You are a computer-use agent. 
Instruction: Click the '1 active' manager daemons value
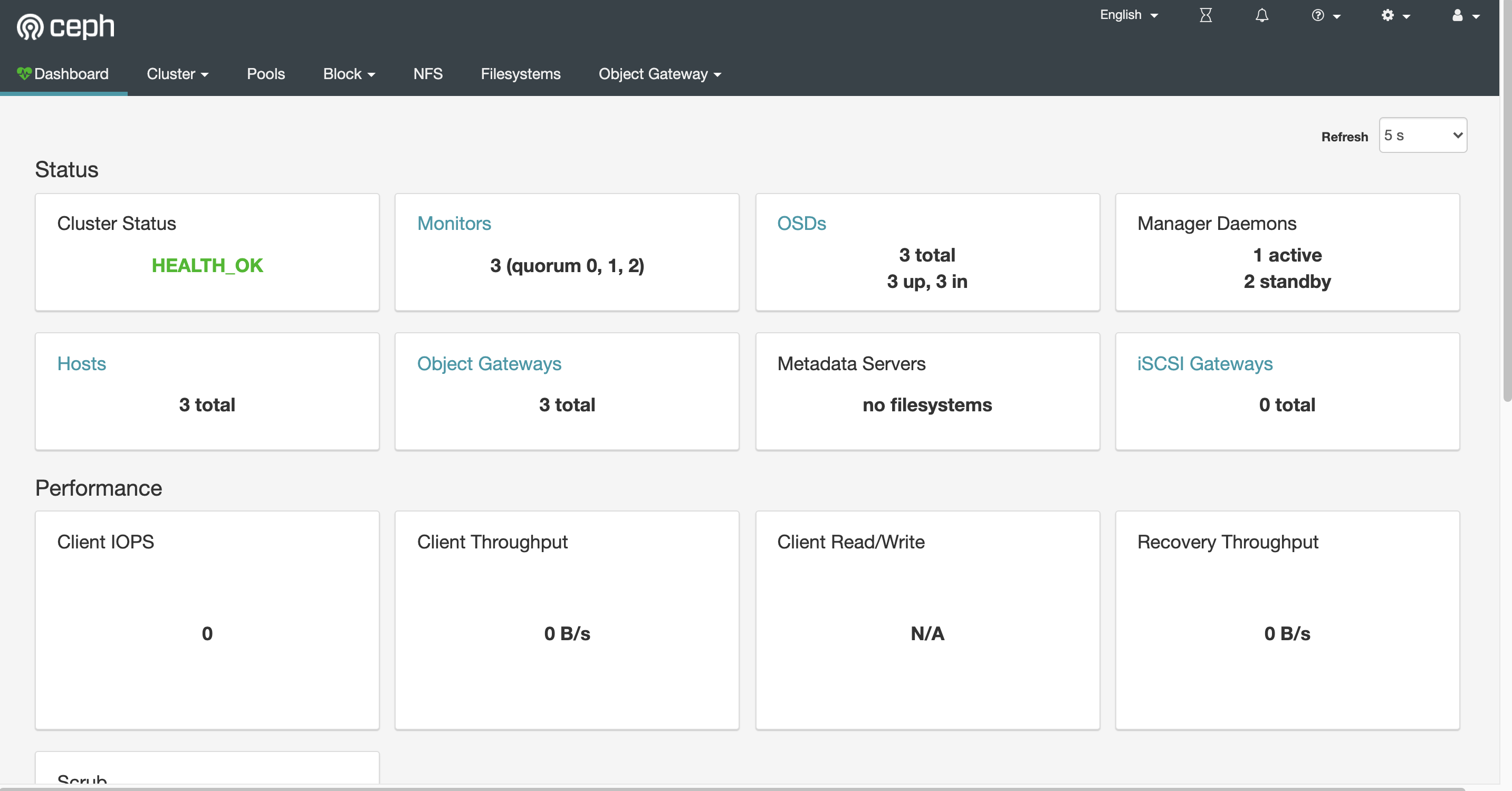[x=1287, y=255]
